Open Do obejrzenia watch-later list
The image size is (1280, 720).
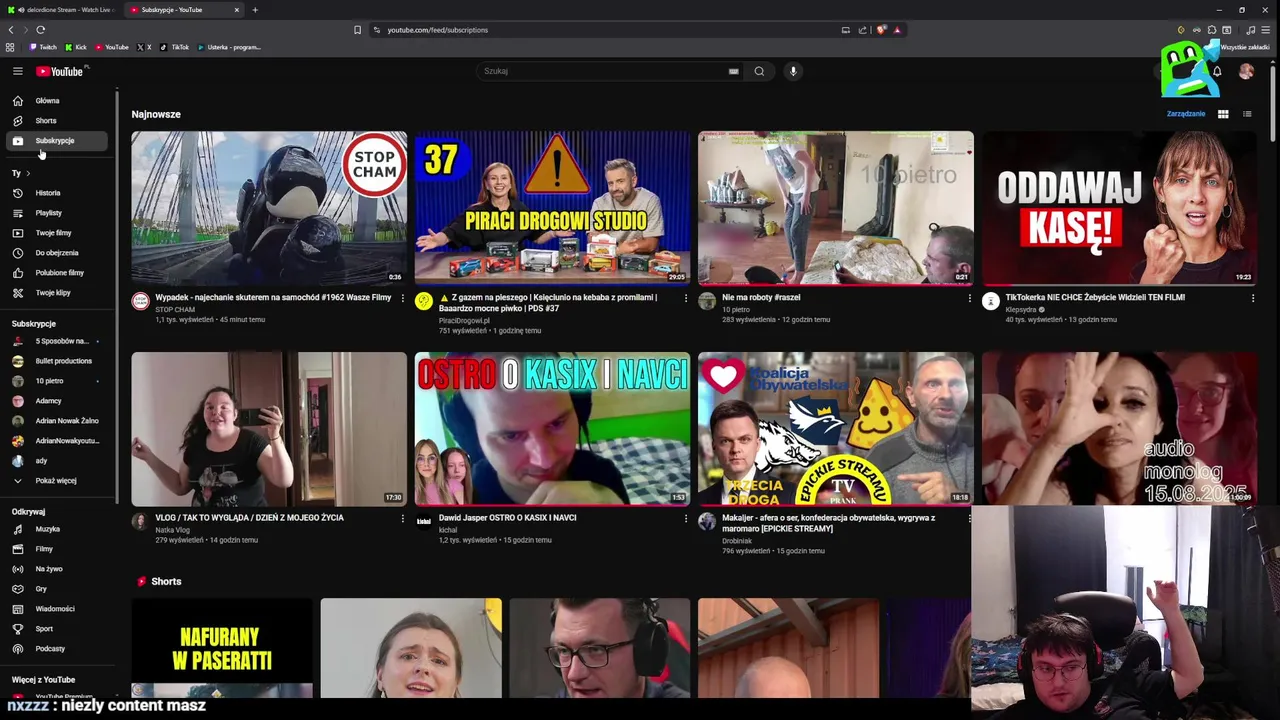58,253
